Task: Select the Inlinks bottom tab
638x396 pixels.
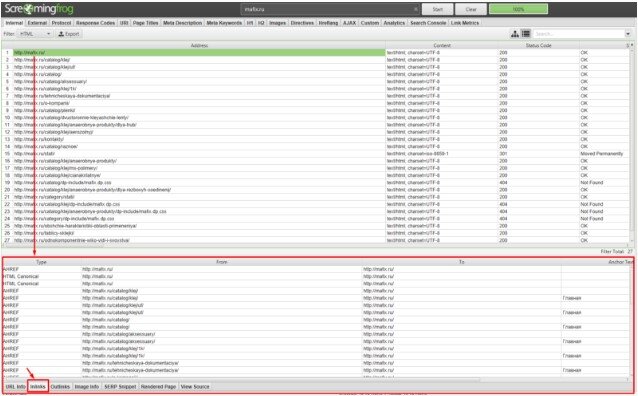Action: (38, 386)
